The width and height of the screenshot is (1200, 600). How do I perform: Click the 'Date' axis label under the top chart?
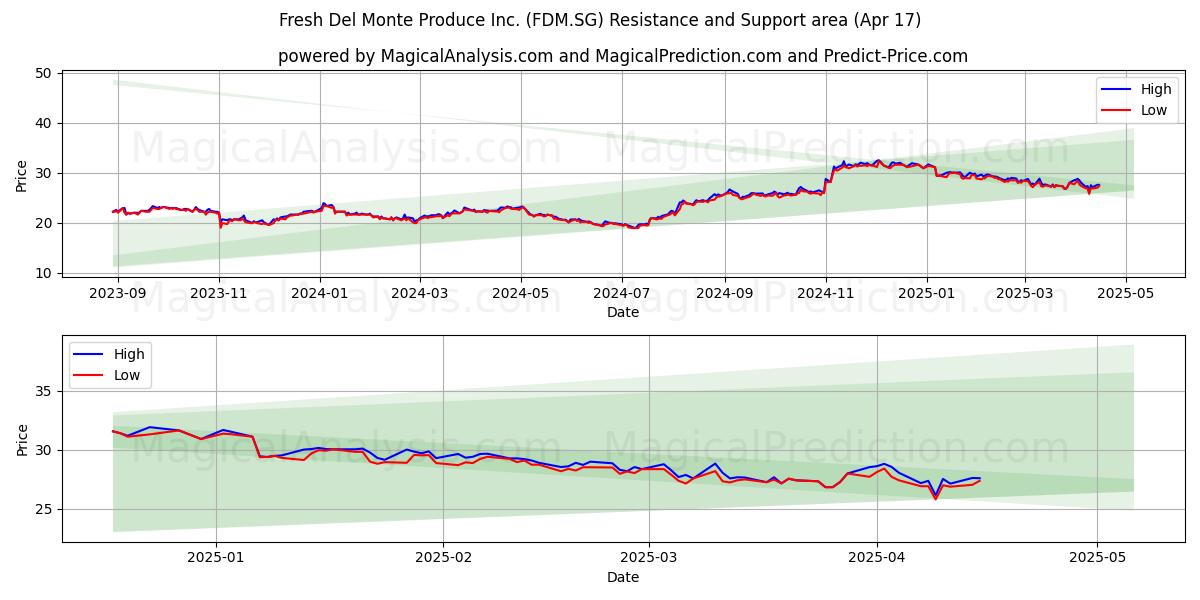point(622,312)
